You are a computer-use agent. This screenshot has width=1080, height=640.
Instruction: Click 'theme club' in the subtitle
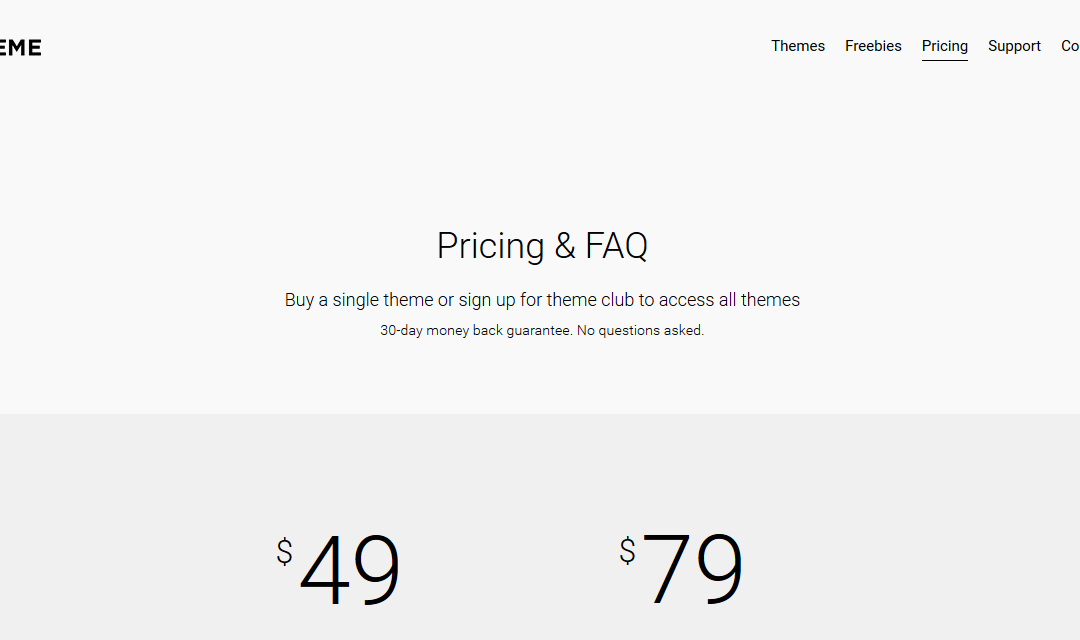point(590,300)
